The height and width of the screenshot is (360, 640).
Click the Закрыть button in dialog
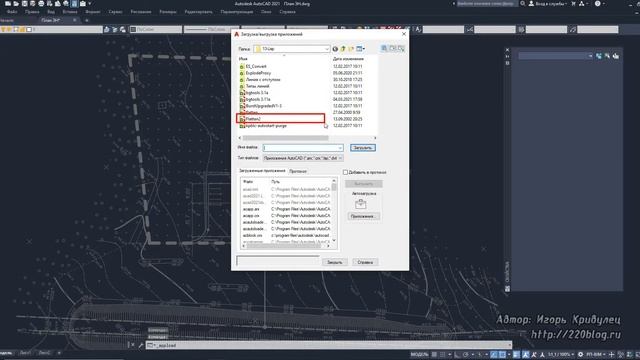pyautogui.click(x=335, y=262)
